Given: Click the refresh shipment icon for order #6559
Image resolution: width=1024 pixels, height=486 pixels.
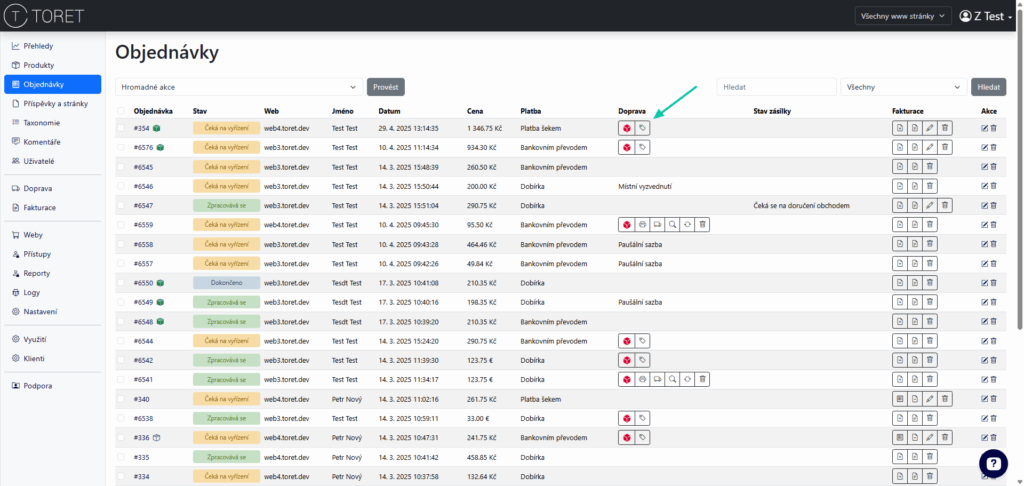Looking at the screenshot, I should point(687,225).
